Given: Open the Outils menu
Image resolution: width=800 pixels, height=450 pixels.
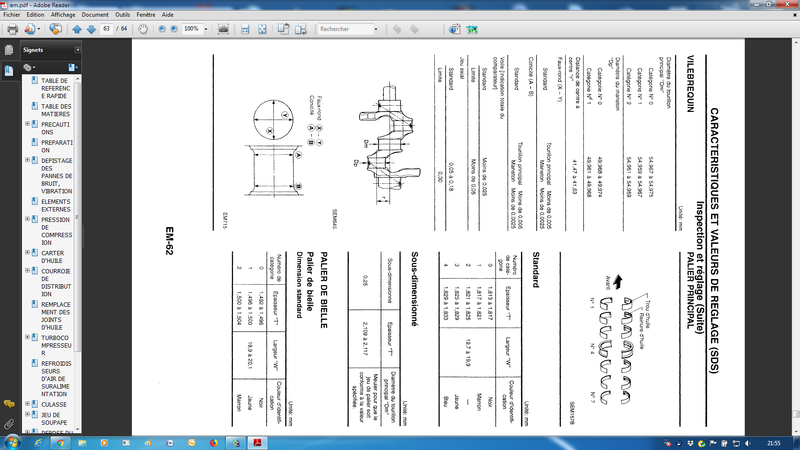Looking at the screenshot, I should tap(122, 15).
